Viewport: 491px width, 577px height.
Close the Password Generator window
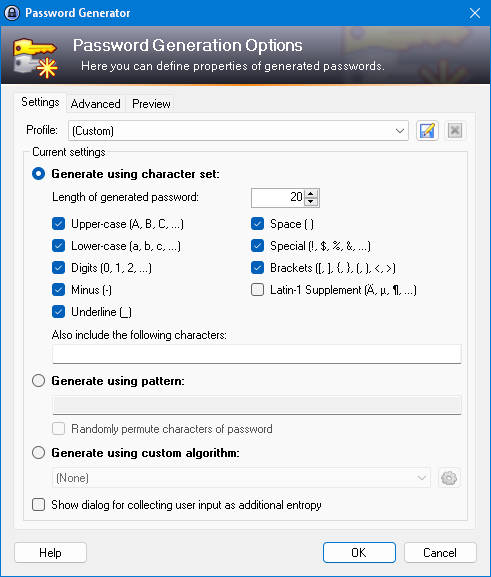point(475,13)
